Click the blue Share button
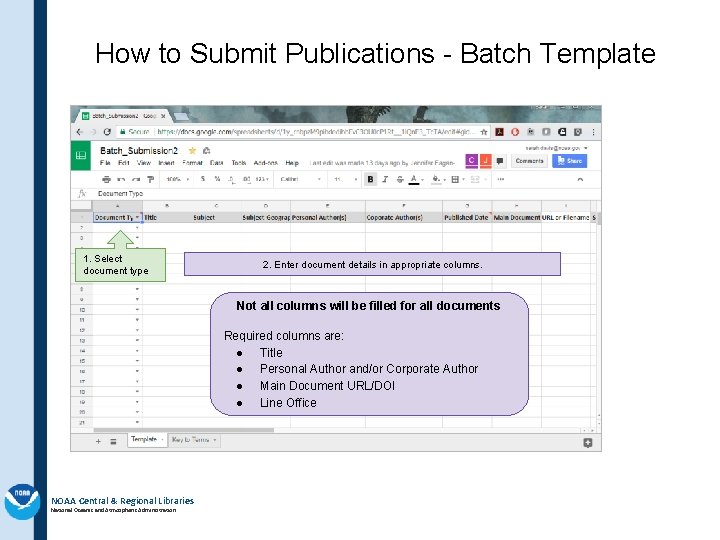This screenshot has width=720, height=540. pyautogui.click(x=569, y=161)
